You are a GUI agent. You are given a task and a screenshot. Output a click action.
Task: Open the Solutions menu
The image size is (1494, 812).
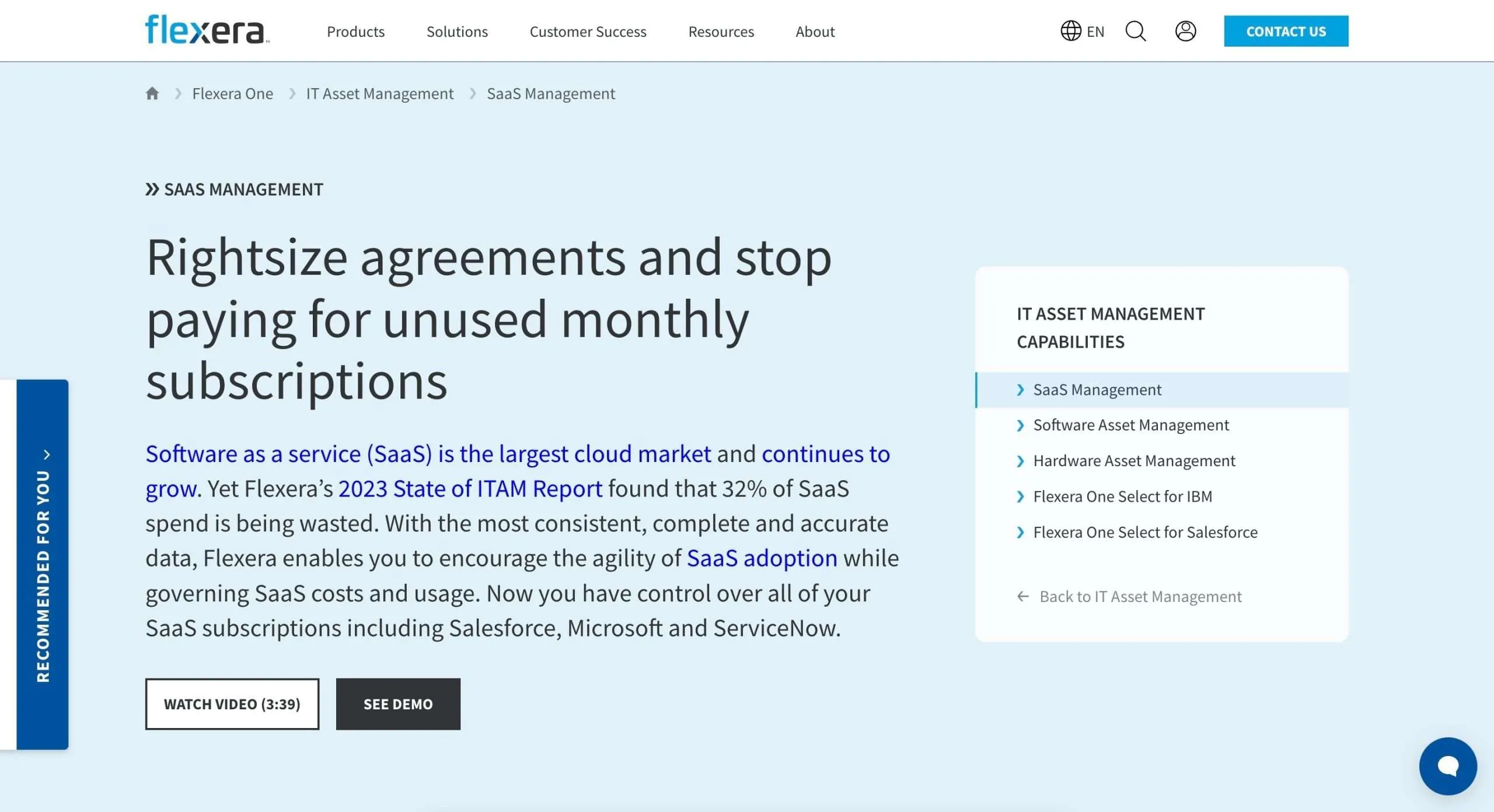pos(457,32)
